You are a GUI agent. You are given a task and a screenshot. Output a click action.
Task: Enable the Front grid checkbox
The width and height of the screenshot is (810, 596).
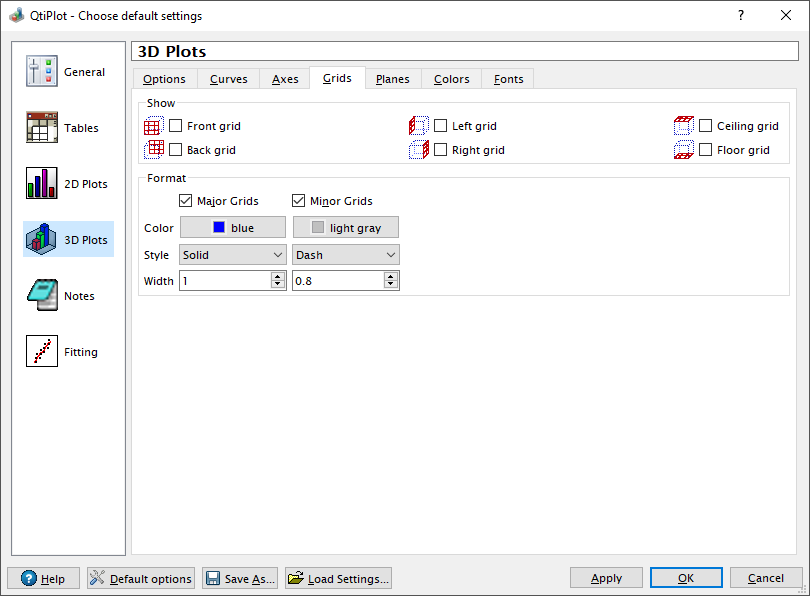[x=176, y=126]
